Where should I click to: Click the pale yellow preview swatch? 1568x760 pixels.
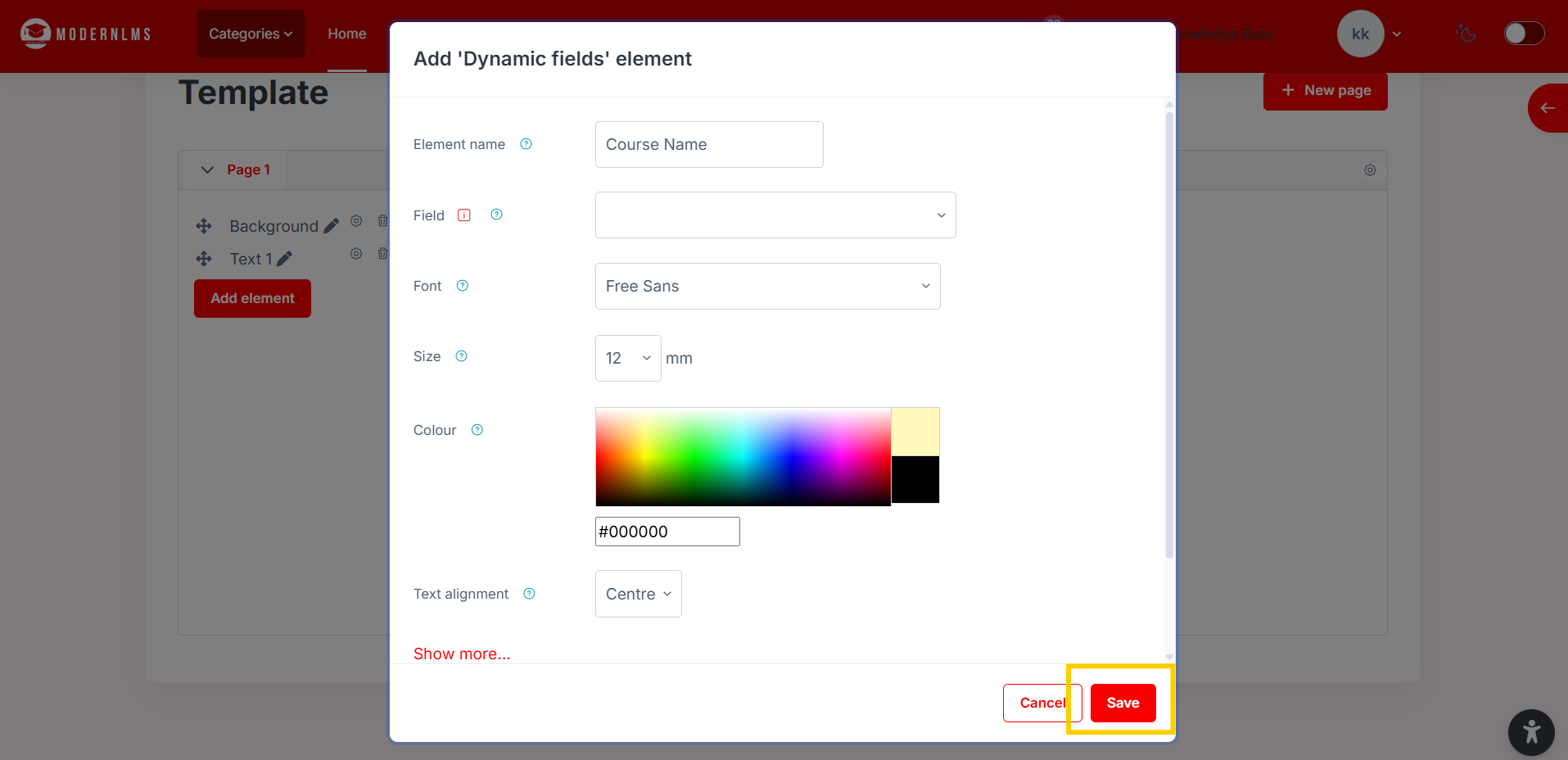[x=915, y=432]
